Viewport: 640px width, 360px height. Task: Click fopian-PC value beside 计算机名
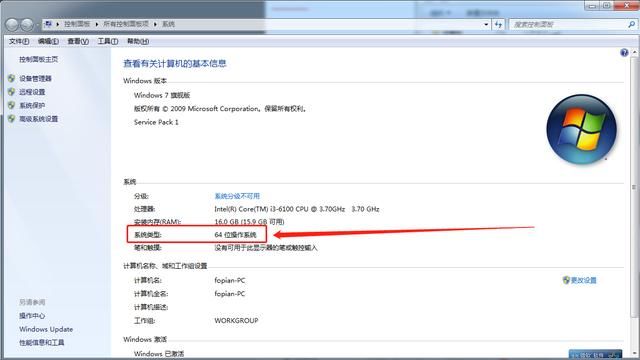click(x=230, y=280)
